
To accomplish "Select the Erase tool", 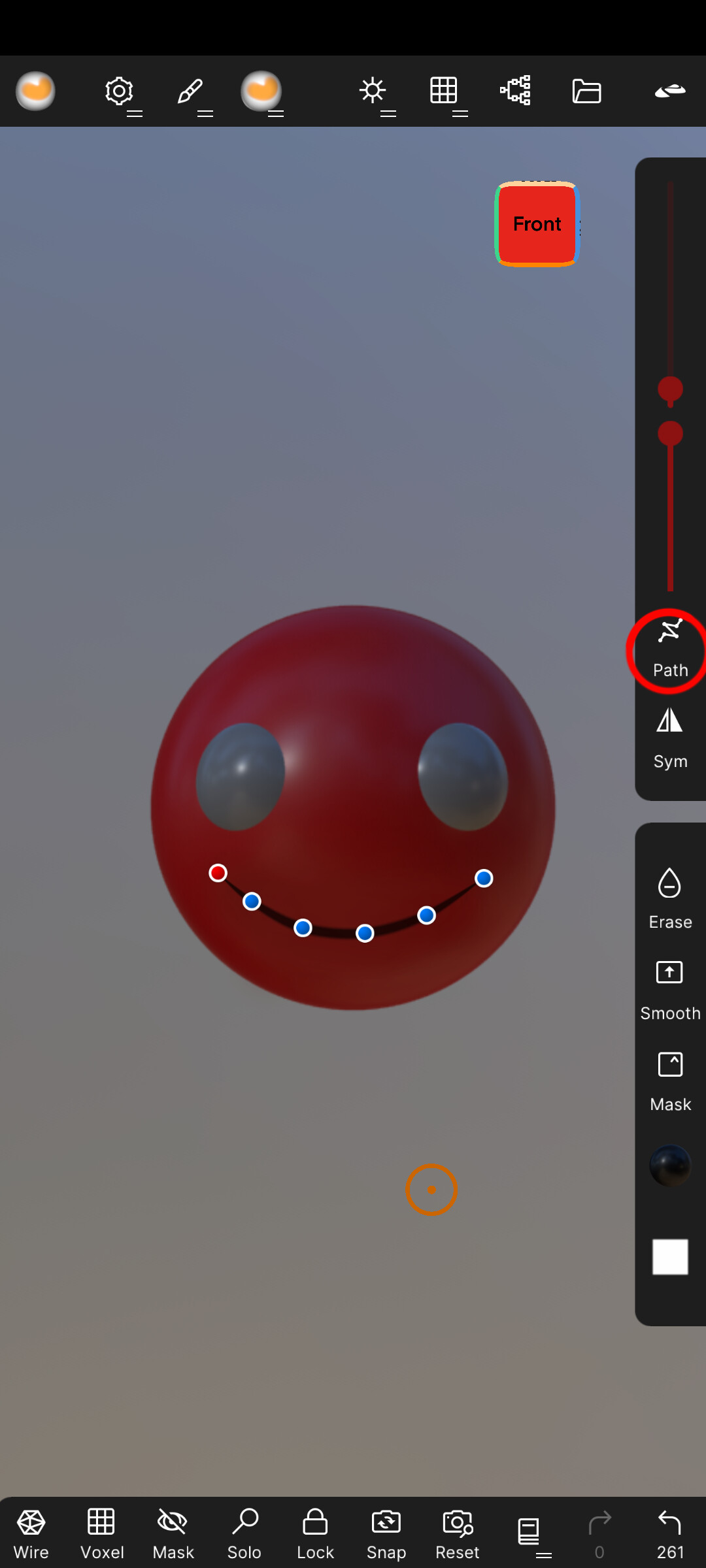I will coord(671,899).
